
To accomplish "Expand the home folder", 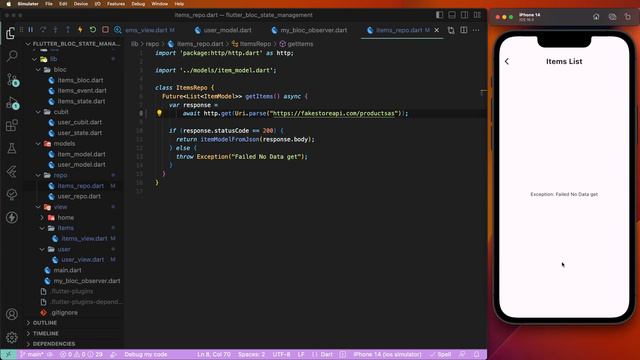I will point(42,218).
